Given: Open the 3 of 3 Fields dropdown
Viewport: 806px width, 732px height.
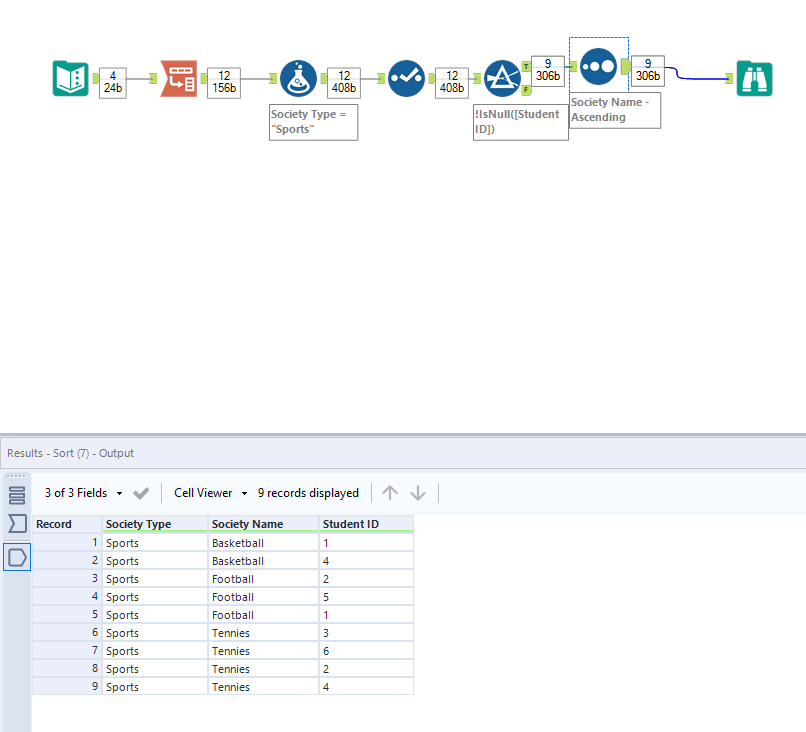Looking at the screenshot, I should coord(83,493).
